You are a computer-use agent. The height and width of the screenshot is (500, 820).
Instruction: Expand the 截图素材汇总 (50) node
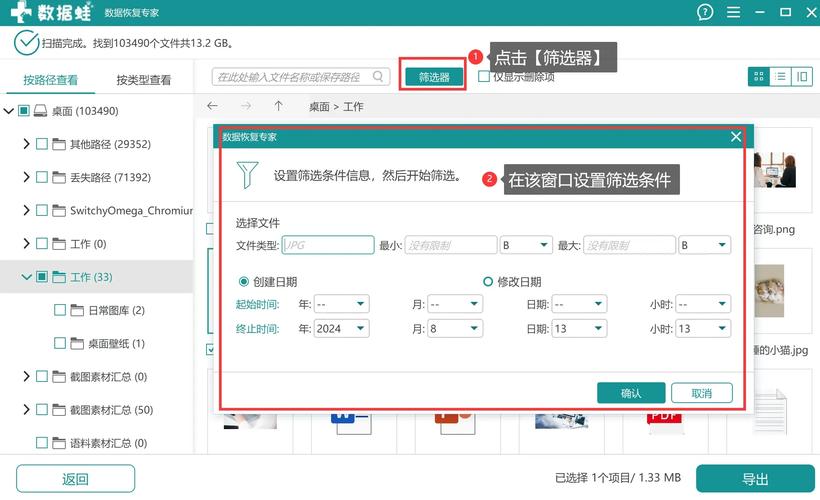[26, 410]
